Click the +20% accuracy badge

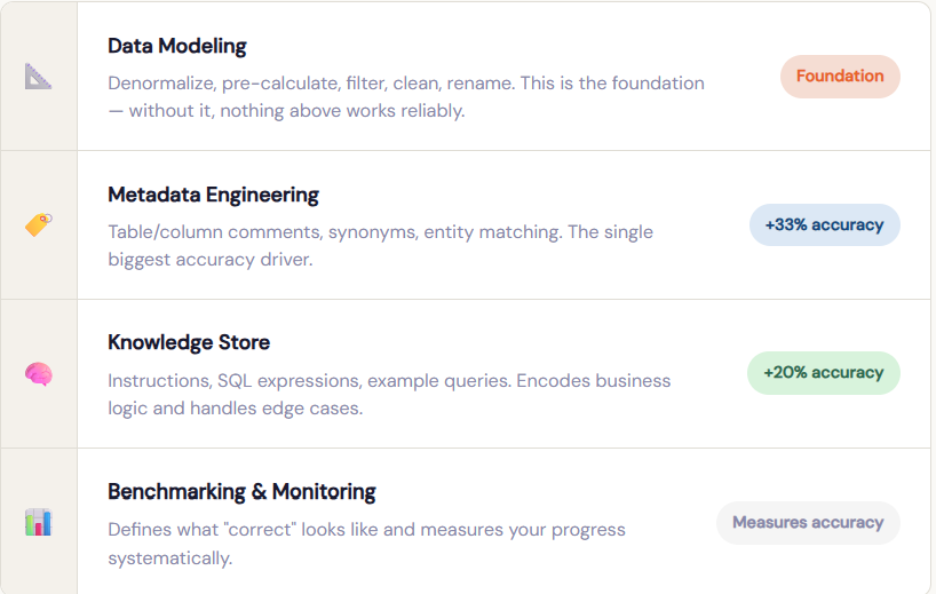[x=824, y=372]
